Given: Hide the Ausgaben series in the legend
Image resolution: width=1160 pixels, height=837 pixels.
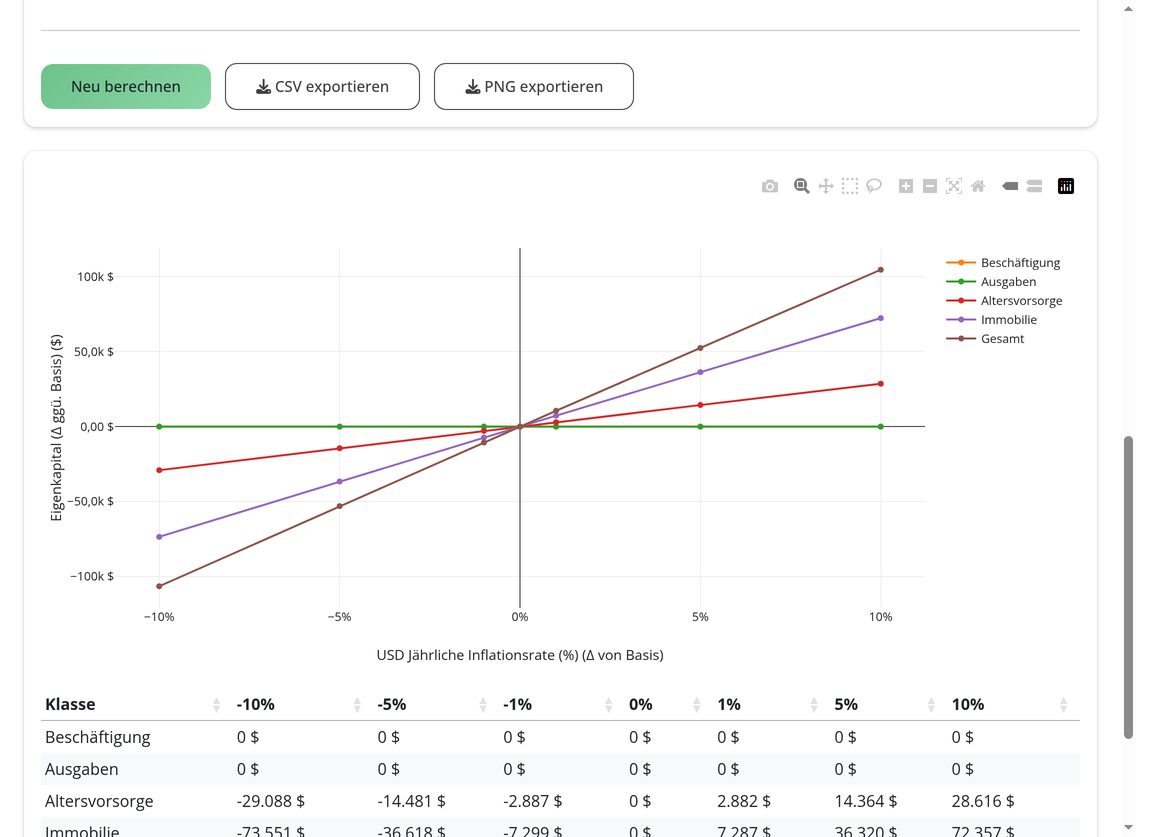Looking at the screenshot, I should pos(991,282).
